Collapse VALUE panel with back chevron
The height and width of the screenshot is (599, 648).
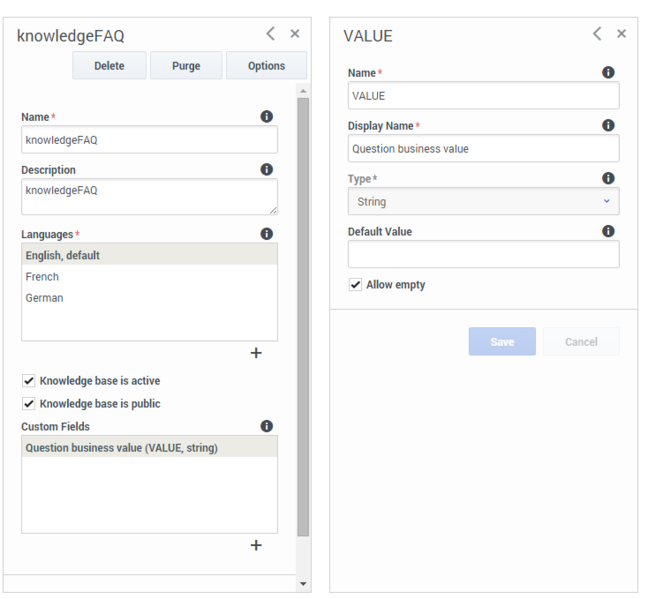click(x=597, y=34)
